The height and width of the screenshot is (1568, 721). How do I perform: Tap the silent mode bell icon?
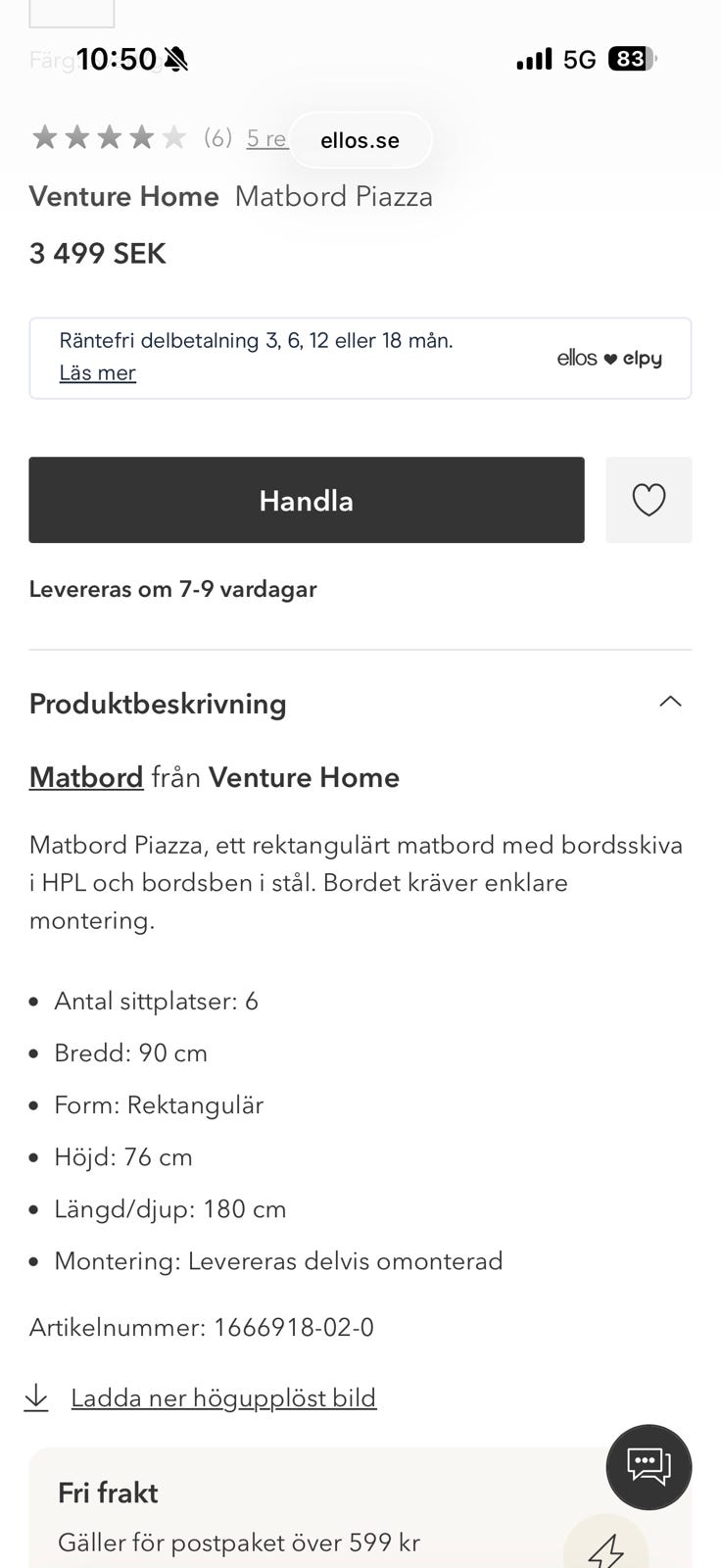click(x=176, y=60)
